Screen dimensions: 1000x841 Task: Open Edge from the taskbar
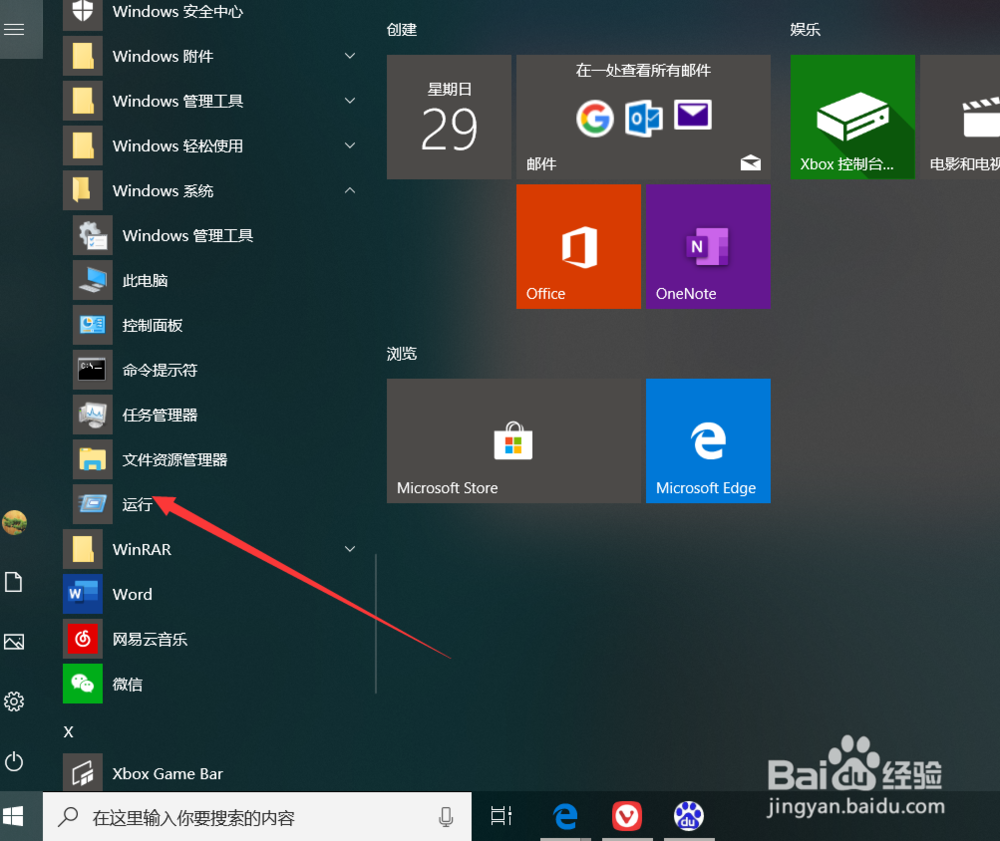[565, 816]
